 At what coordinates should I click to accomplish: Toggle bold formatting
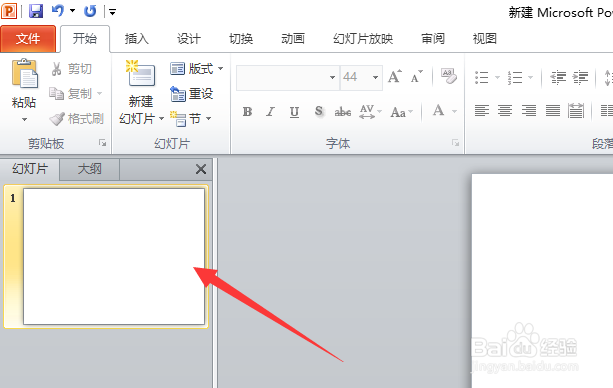coord(247,112)
